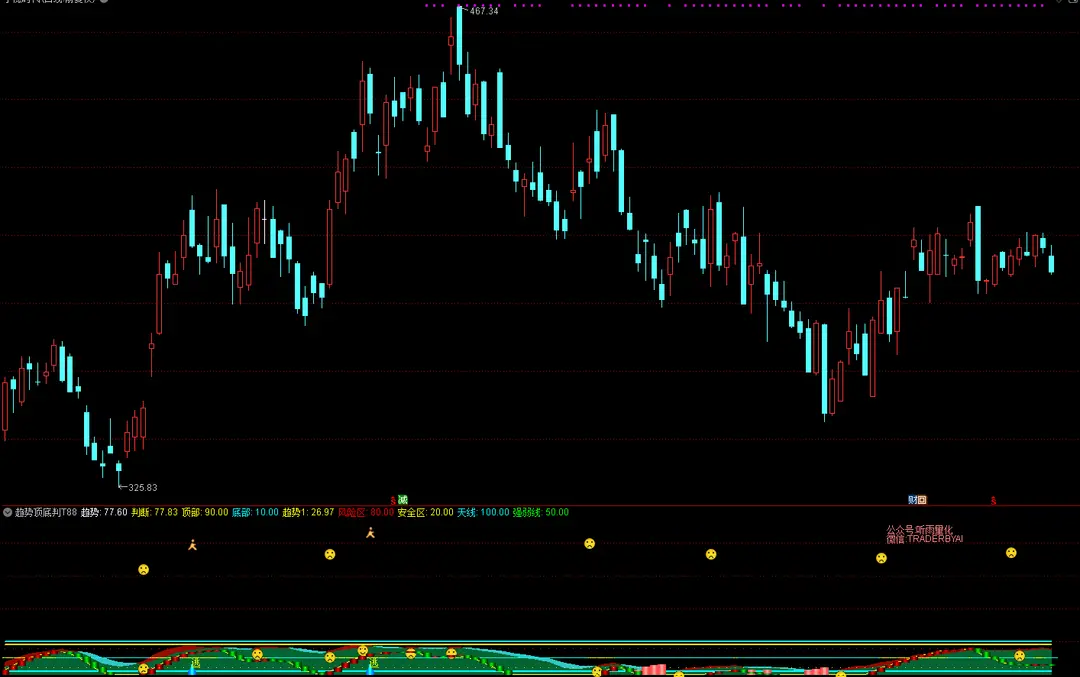Select the 天线: 100.00 value
1080x677 pixels.
[483, 512]
